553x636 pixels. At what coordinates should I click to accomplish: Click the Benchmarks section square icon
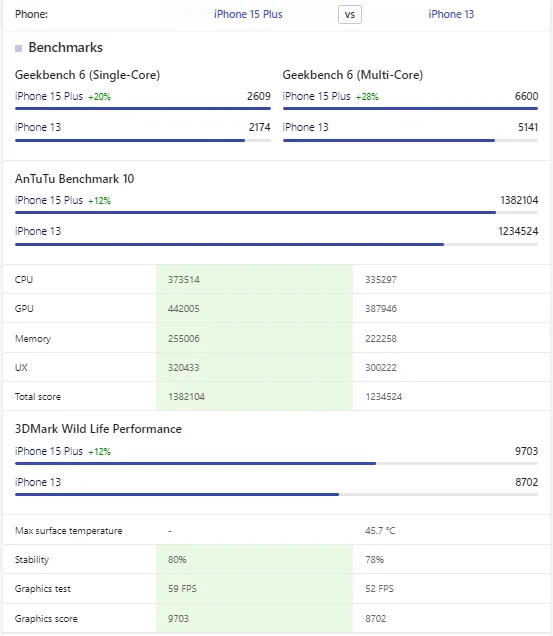pos(19,48)
